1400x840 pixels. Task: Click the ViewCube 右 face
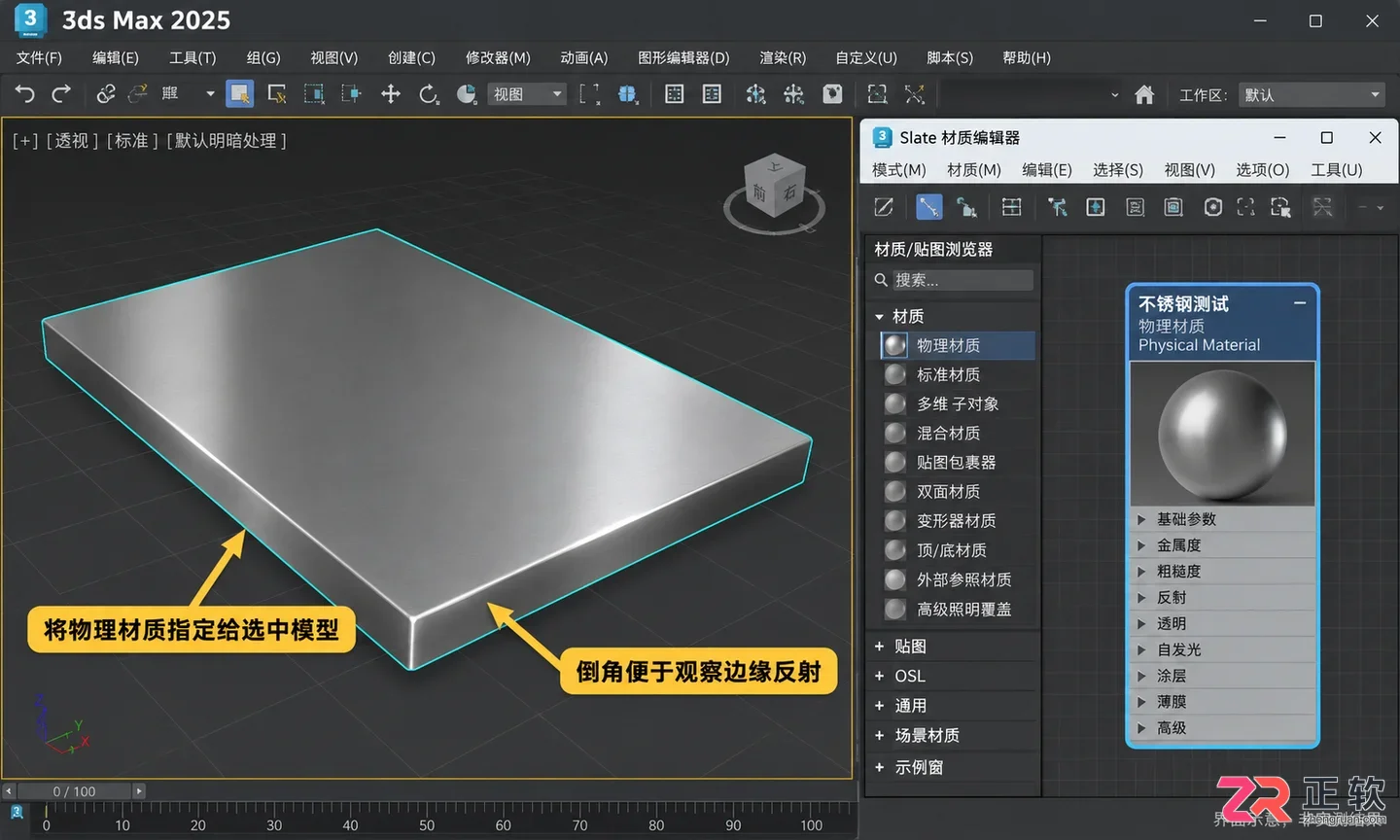click(789, 192)
